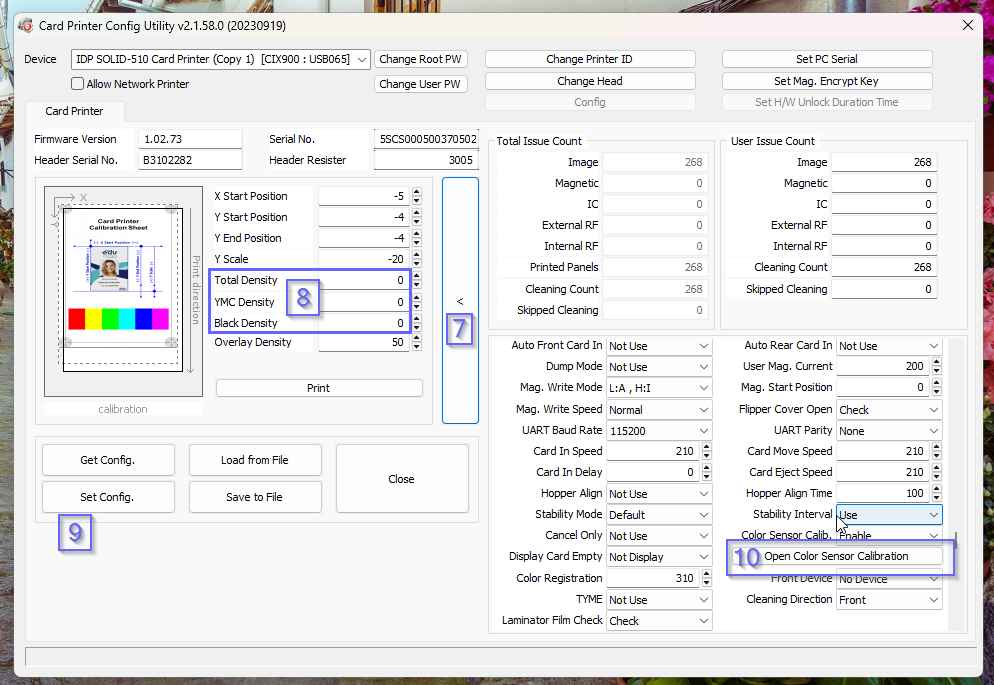Click the Header Serial No. field

pyautogui.click(x=190, y=160)
